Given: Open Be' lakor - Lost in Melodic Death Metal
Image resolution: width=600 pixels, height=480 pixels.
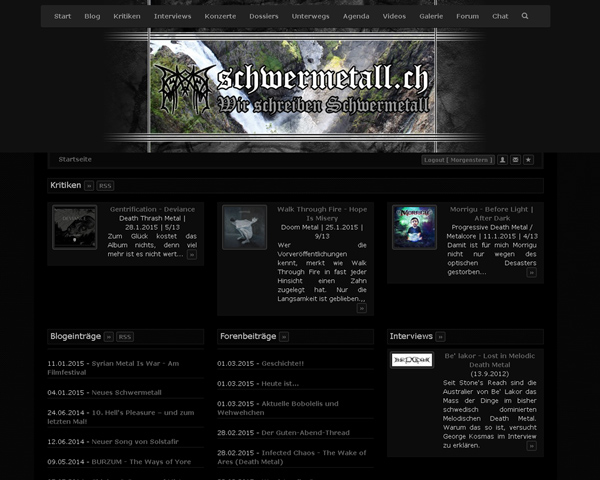Looking at the screenshot, I should (x=489, y=361).
